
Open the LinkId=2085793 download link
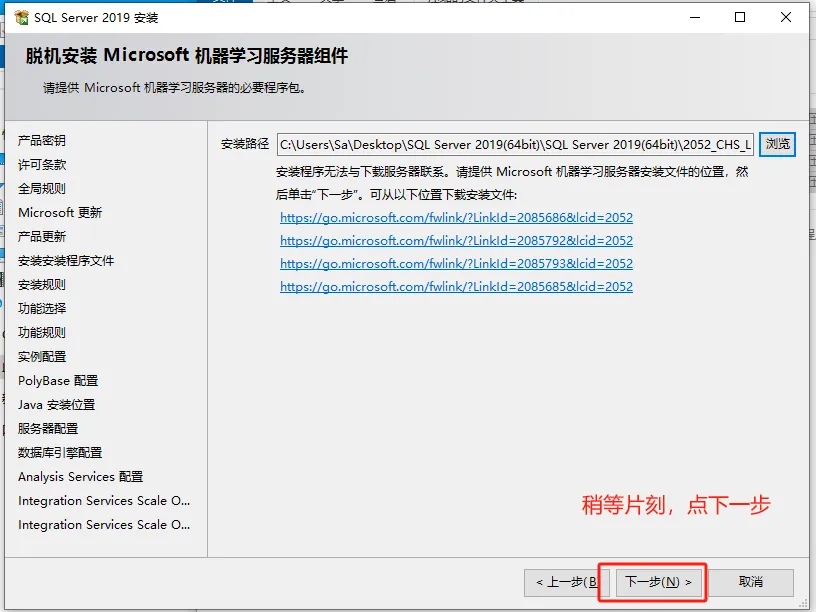point(456,263)
